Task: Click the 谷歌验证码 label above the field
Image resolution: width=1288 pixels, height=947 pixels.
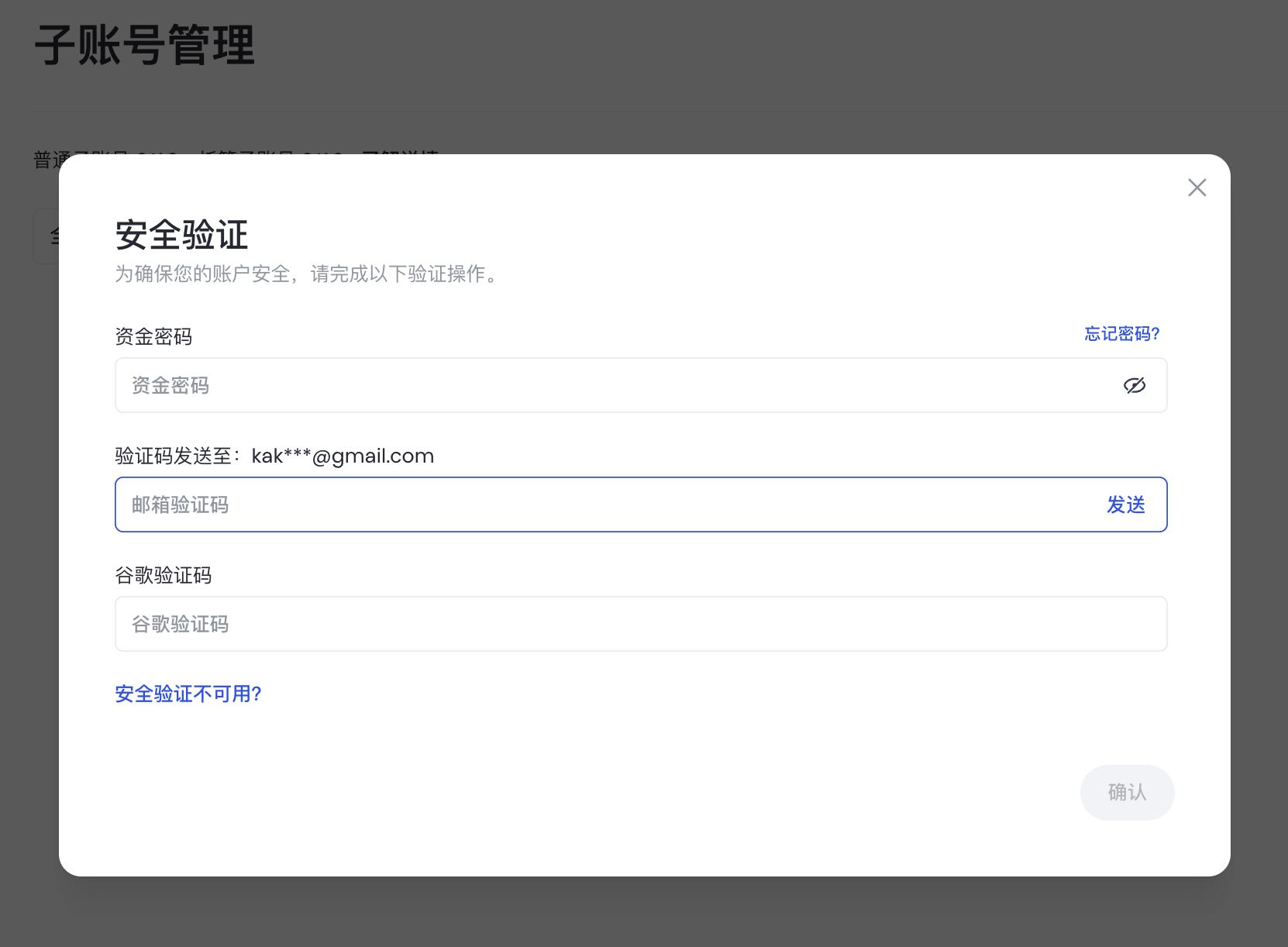Action: (164, 576)
